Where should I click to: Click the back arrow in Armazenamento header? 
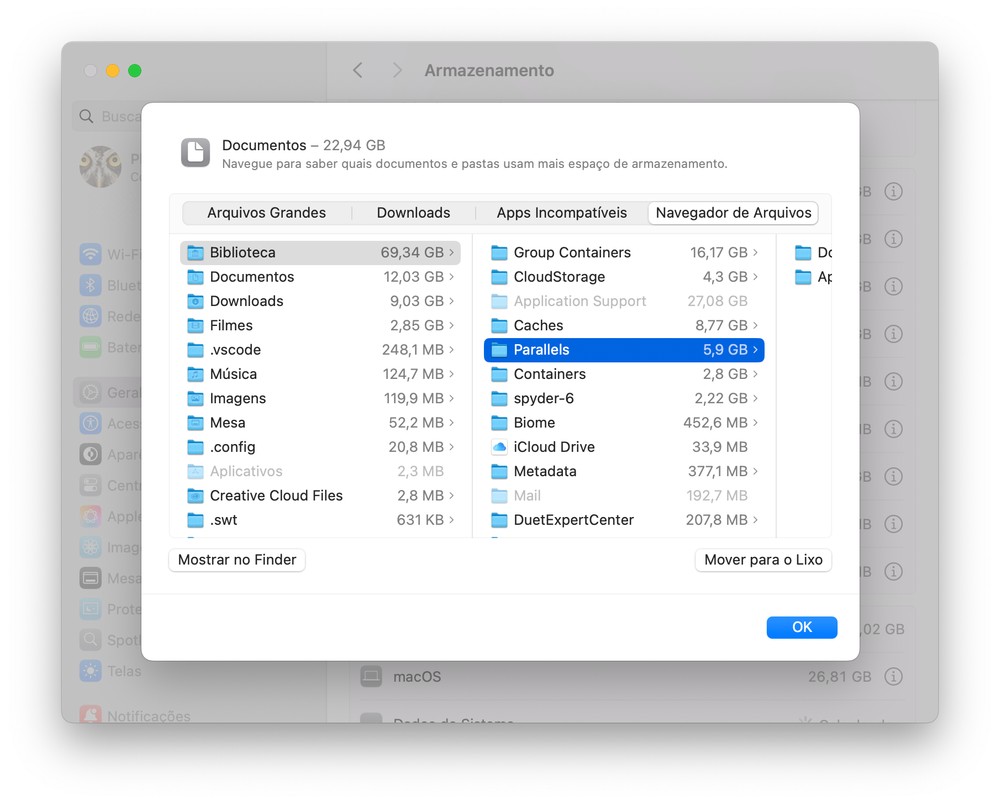pos(358,70)
